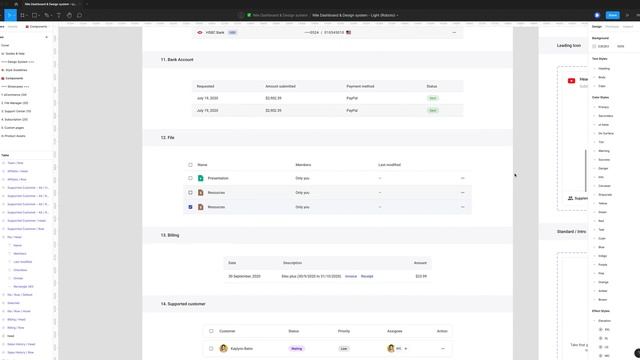Image resolution: width=640 pixels, height=360 pixels.
Task: Open the 2. File Manager page
Action: [15, 103]
